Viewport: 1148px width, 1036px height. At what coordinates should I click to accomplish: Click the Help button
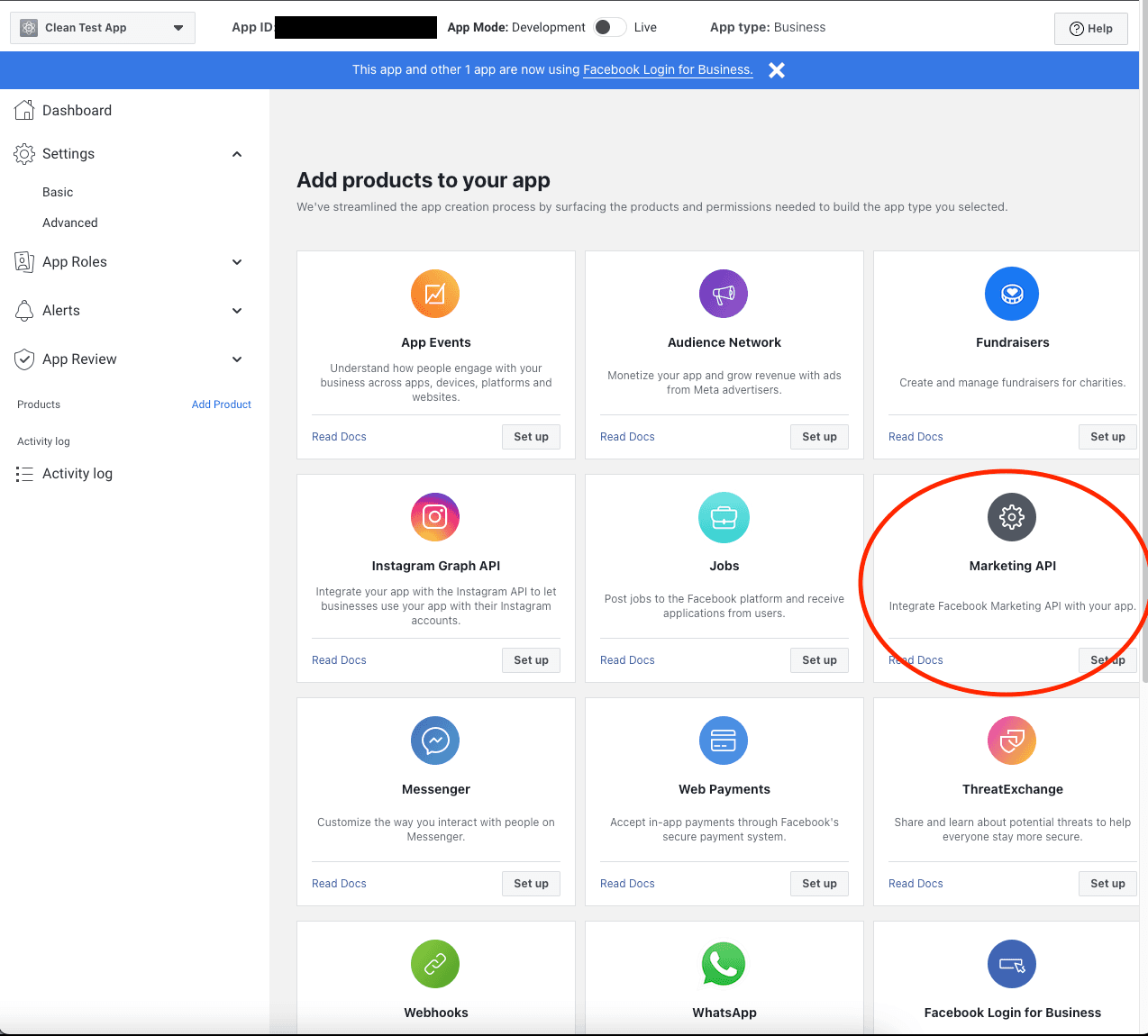[x=1090, y=29]
